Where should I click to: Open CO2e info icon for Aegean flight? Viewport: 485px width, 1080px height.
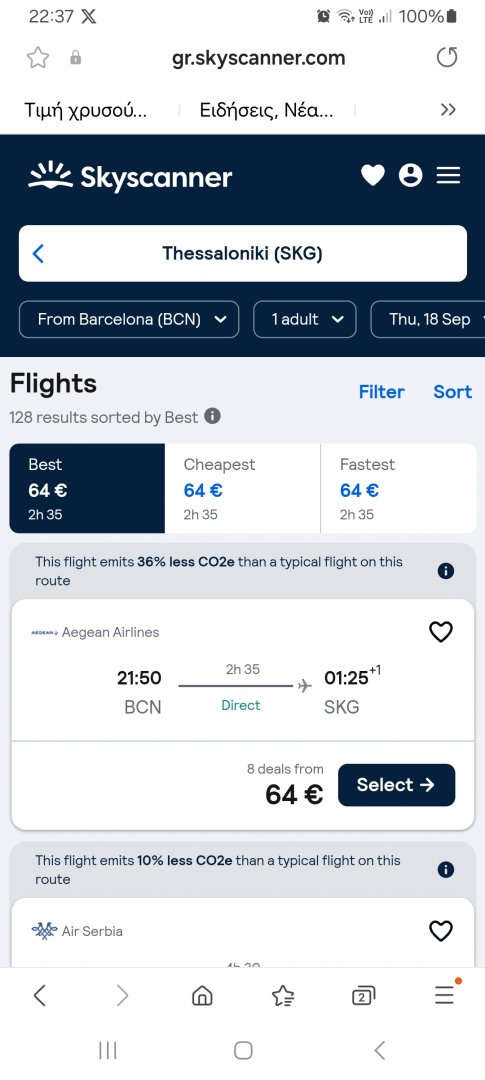tap(446, 571)
